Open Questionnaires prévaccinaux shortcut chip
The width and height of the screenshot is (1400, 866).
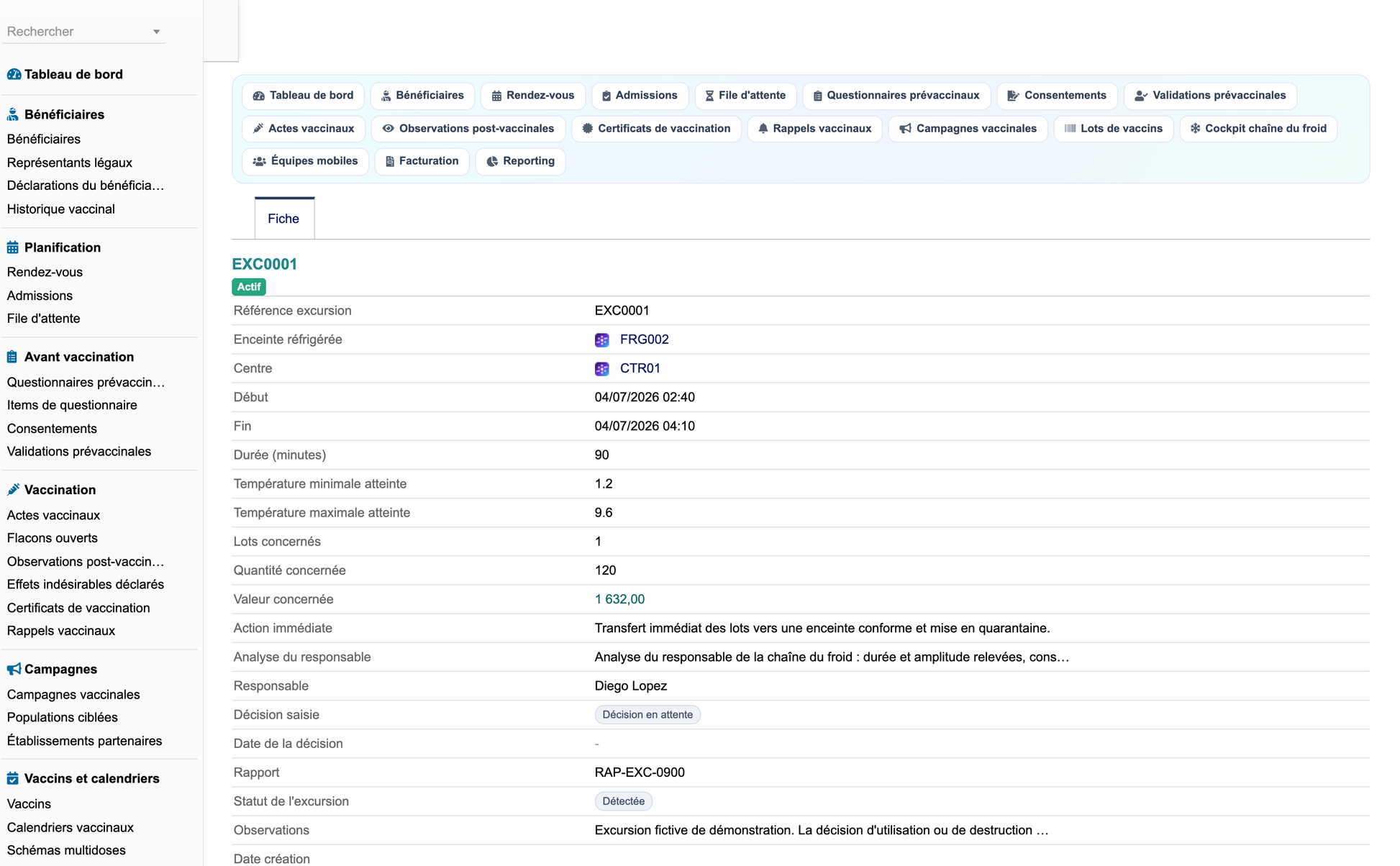pyautogui.click(x=896, y=96)
